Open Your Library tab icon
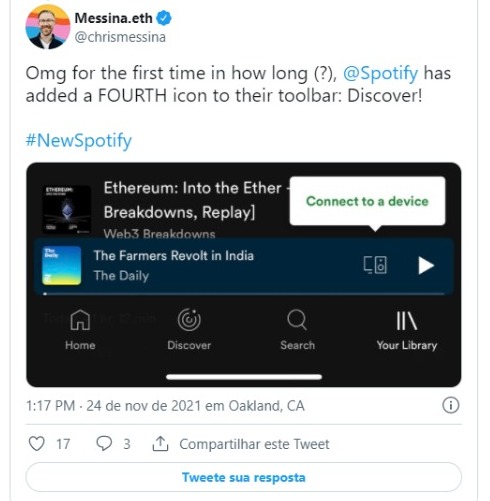 (406, 321)
